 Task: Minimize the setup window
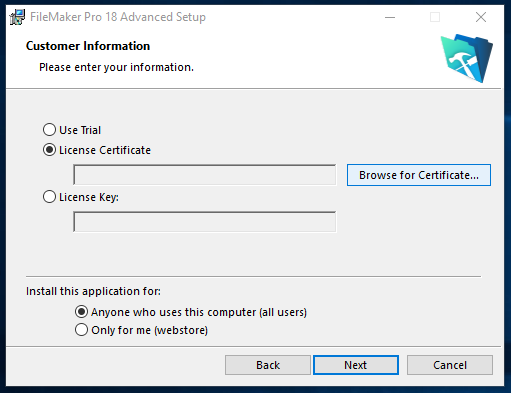click(390, 17)
